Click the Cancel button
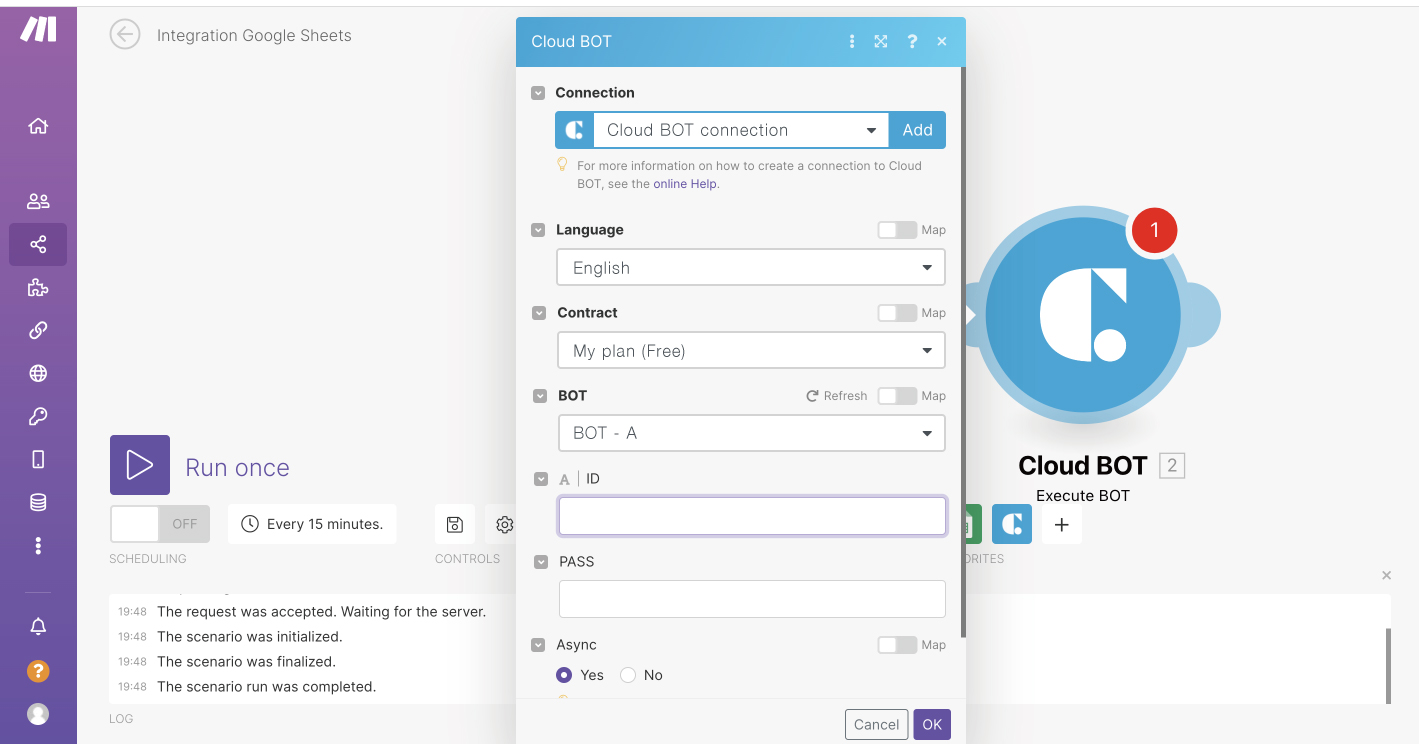Image resolution: width=1419 pixels, height=744 pixels. coord(877,725)
